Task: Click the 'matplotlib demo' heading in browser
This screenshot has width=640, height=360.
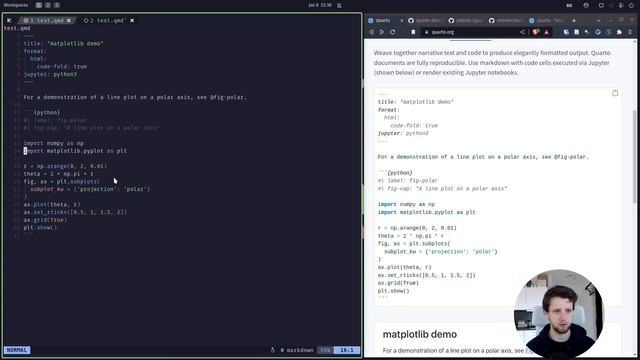Action: (420, 334)
